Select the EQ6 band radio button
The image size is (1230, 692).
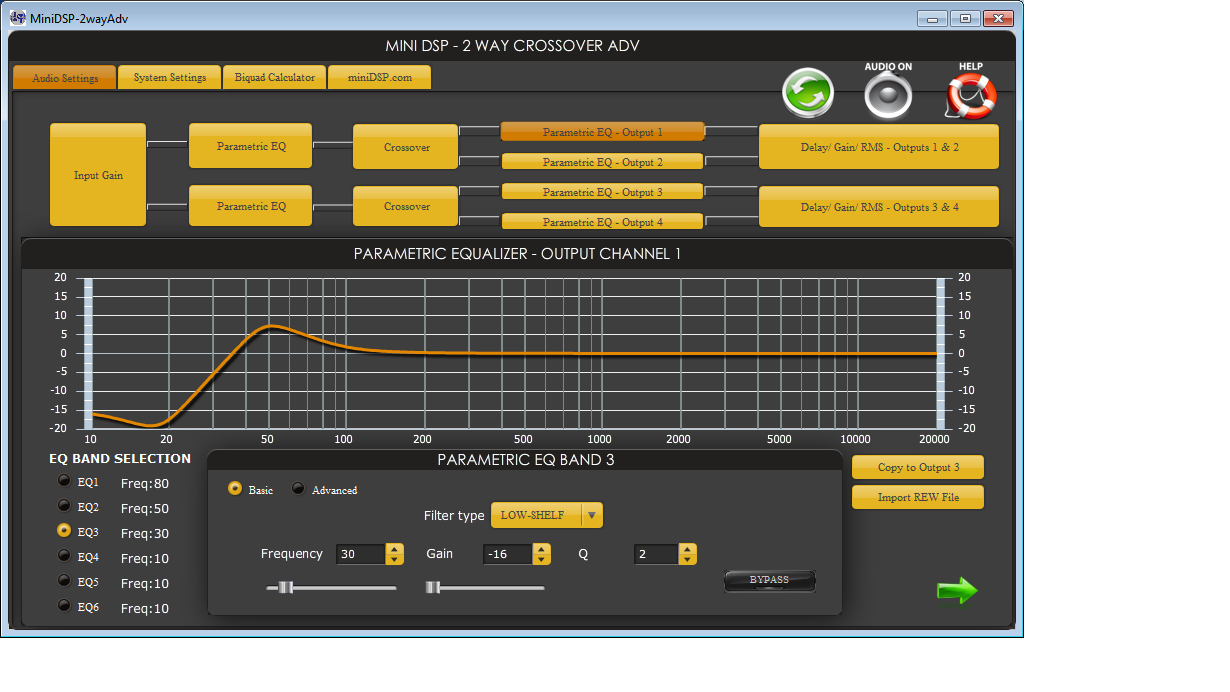(64, 606)
